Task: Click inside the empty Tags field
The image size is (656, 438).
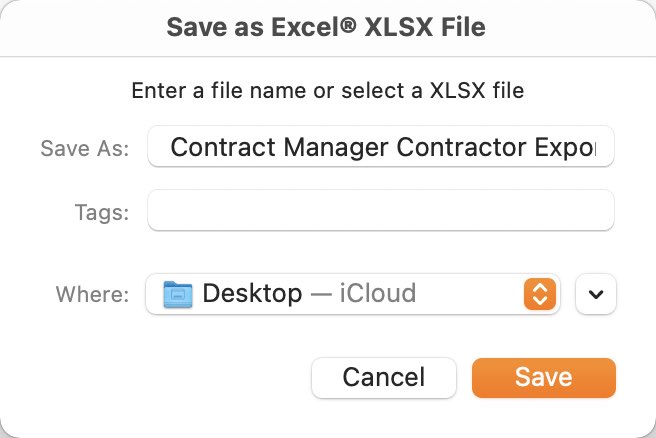Action: 381,210
